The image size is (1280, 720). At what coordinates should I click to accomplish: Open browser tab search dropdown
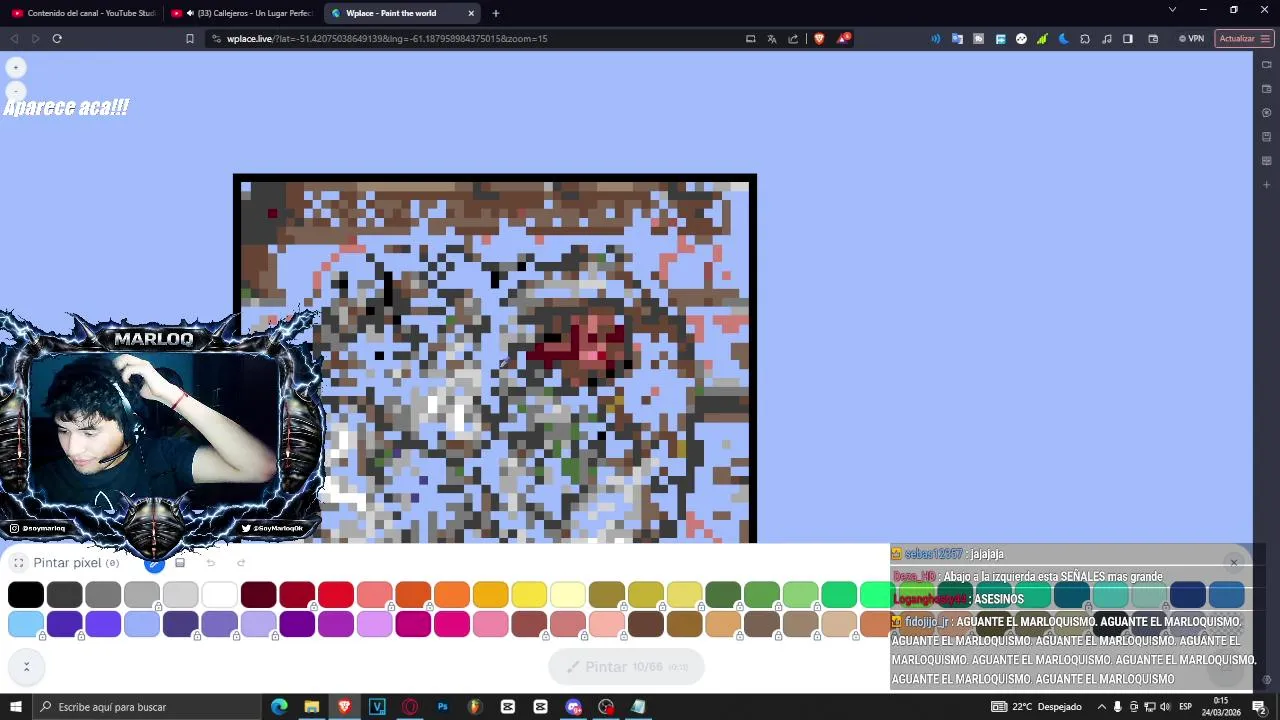coord(1172,10)
